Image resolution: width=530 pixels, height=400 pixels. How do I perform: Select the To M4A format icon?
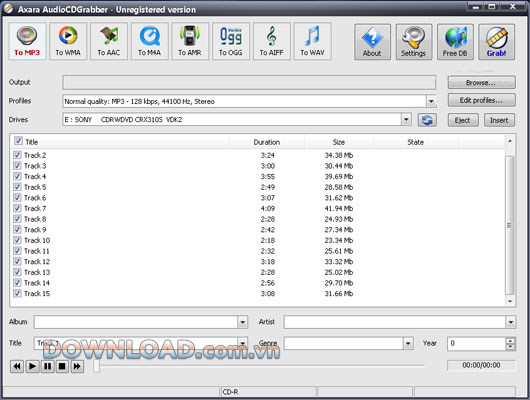[149, 41]
